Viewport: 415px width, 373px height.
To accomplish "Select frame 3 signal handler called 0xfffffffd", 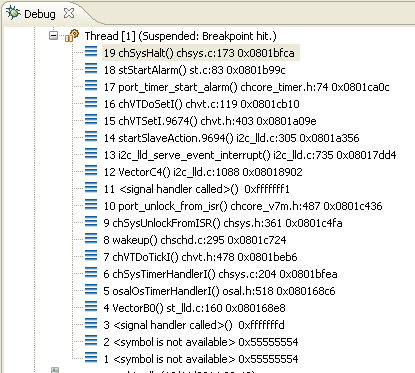I will click(194, 325).
